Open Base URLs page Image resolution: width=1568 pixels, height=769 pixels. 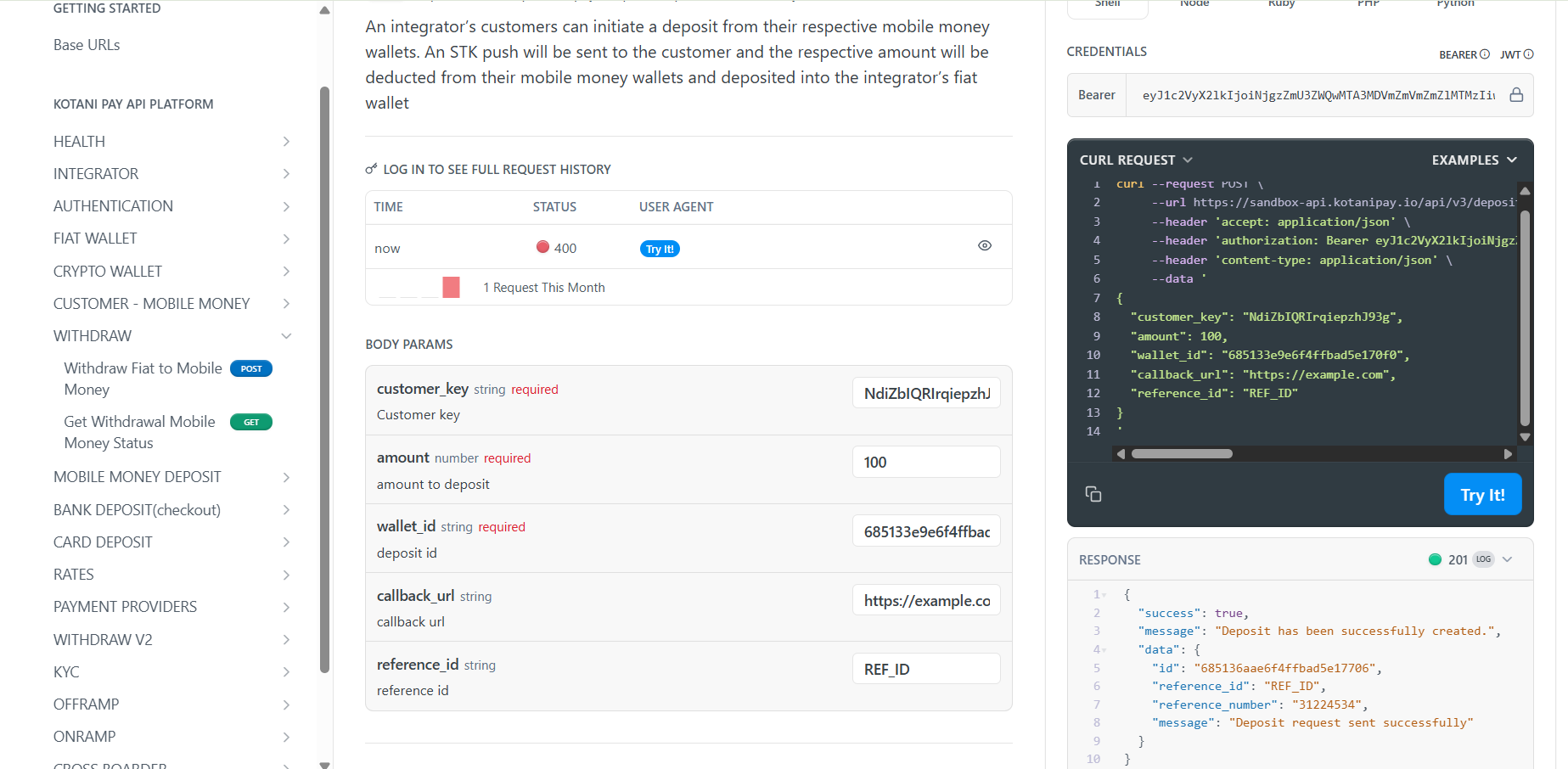pos(87,45)
